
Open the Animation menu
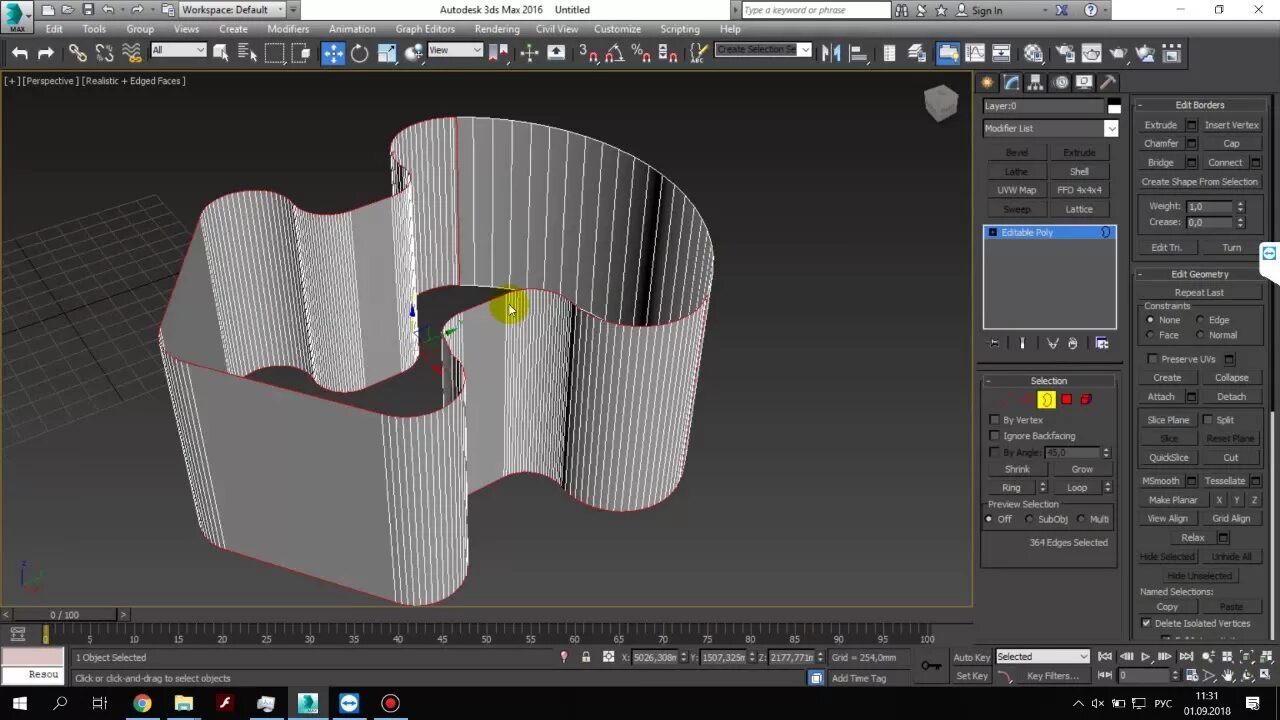pos(352,29)
